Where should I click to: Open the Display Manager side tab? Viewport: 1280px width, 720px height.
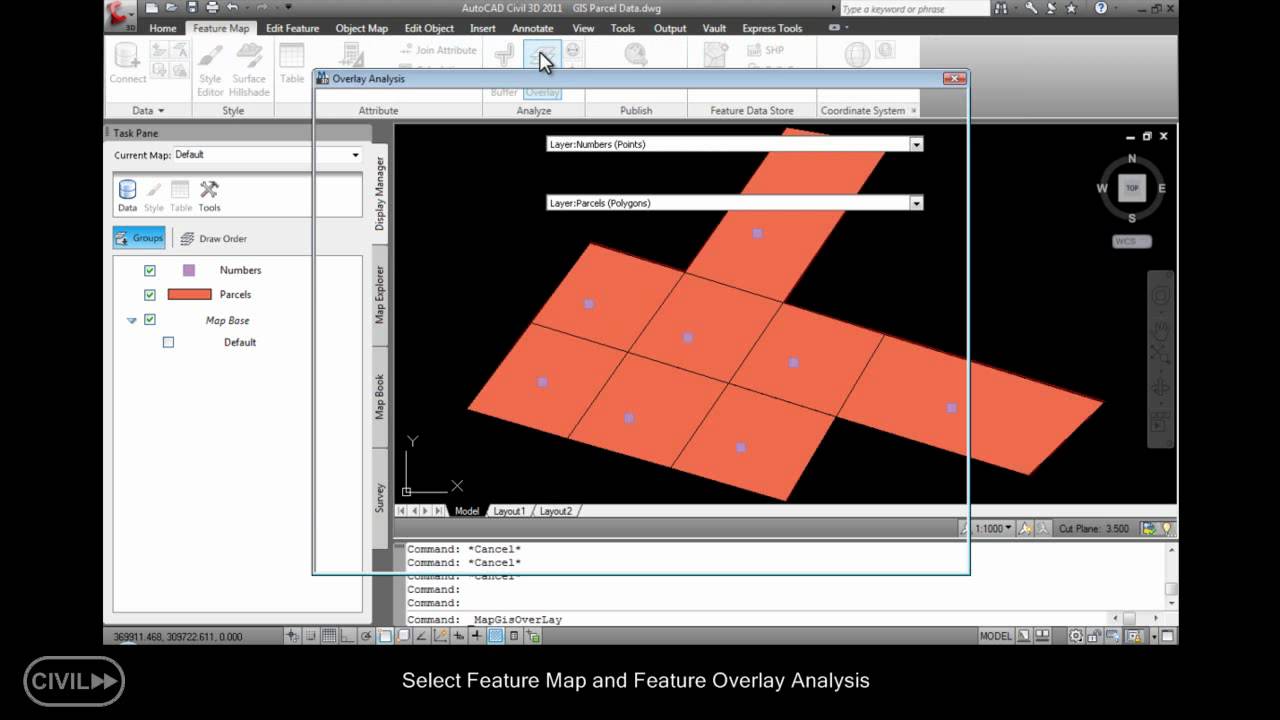coord(380,194)
